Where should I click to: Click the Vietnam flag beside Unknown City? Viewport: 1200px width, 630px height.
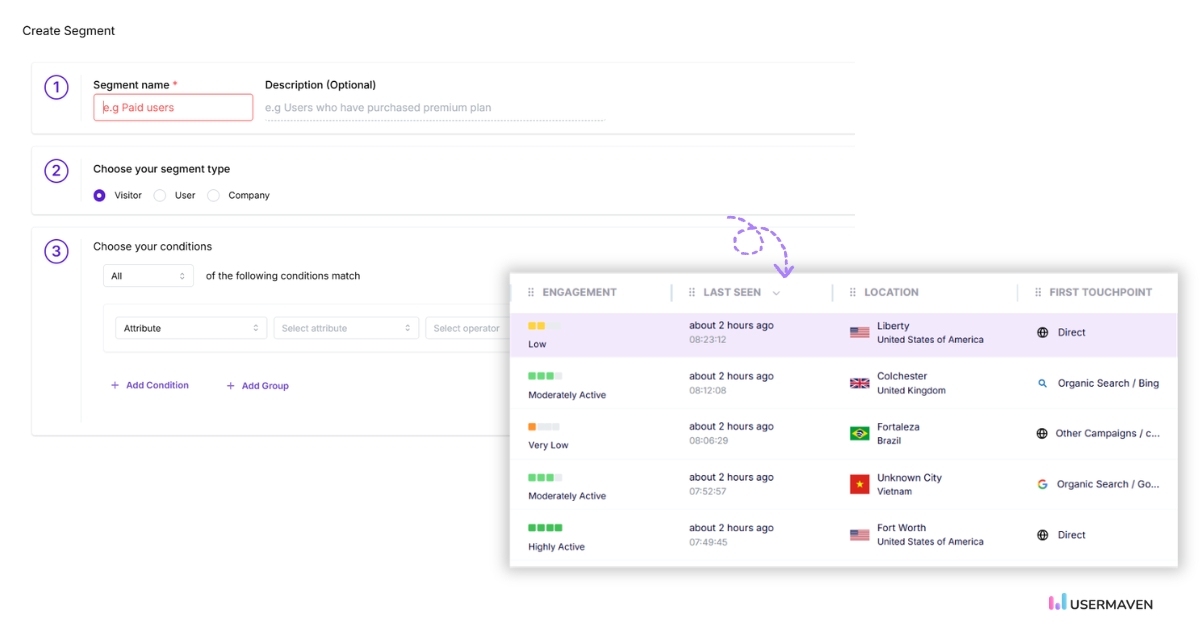(x=861, y=483)
